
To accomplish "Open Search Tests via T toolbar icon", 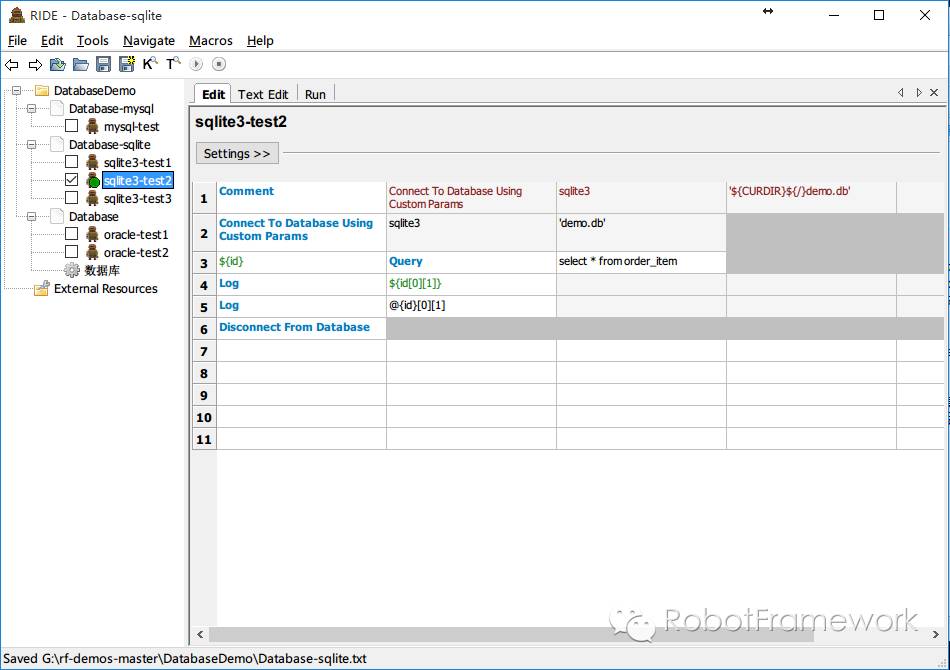I will click(x=173, y=64).
